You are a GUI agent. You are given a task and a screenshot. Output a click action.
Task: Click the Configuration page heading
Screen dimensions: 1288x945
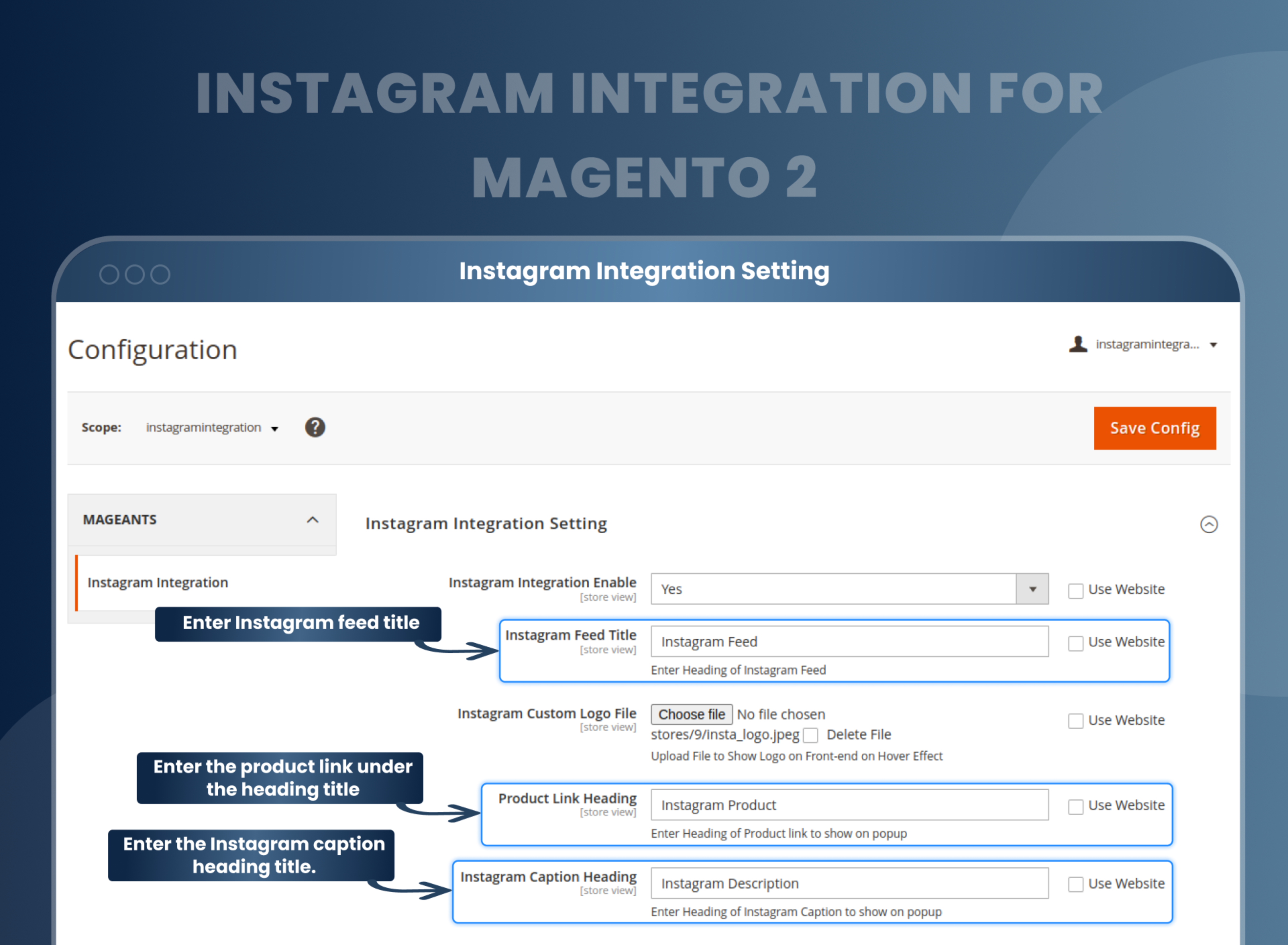coord(152,350)
